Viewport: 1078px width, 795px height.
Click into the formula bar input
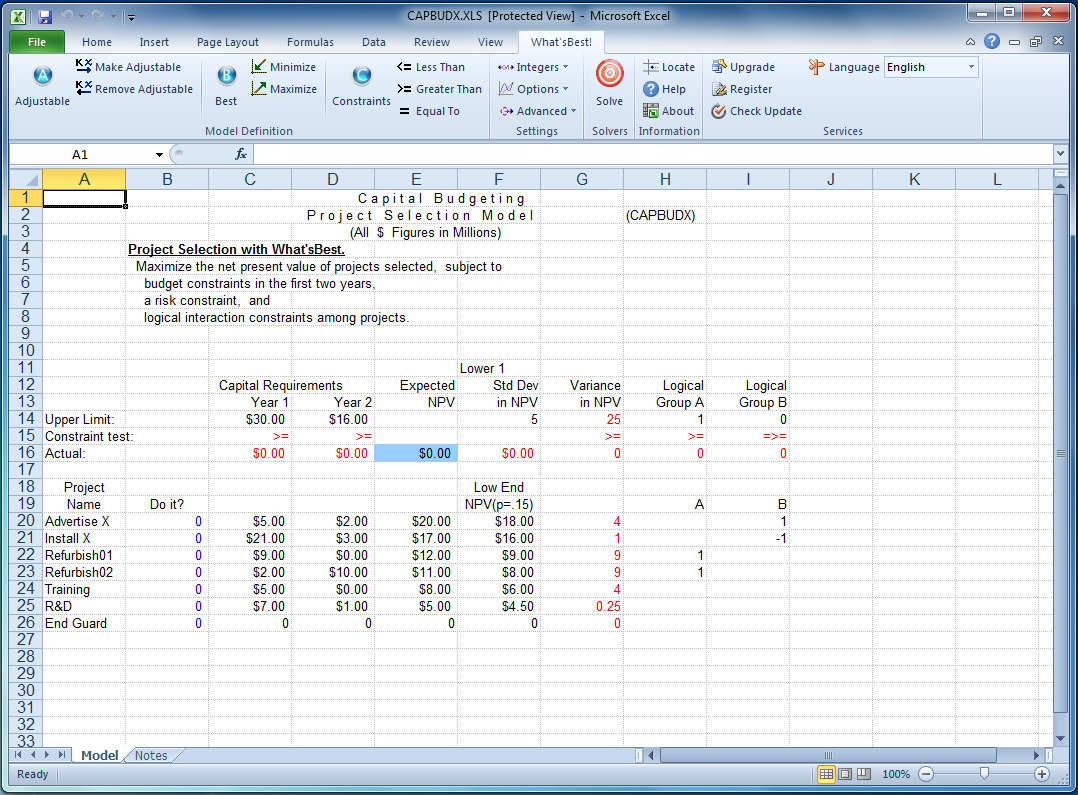pos(653,154)
